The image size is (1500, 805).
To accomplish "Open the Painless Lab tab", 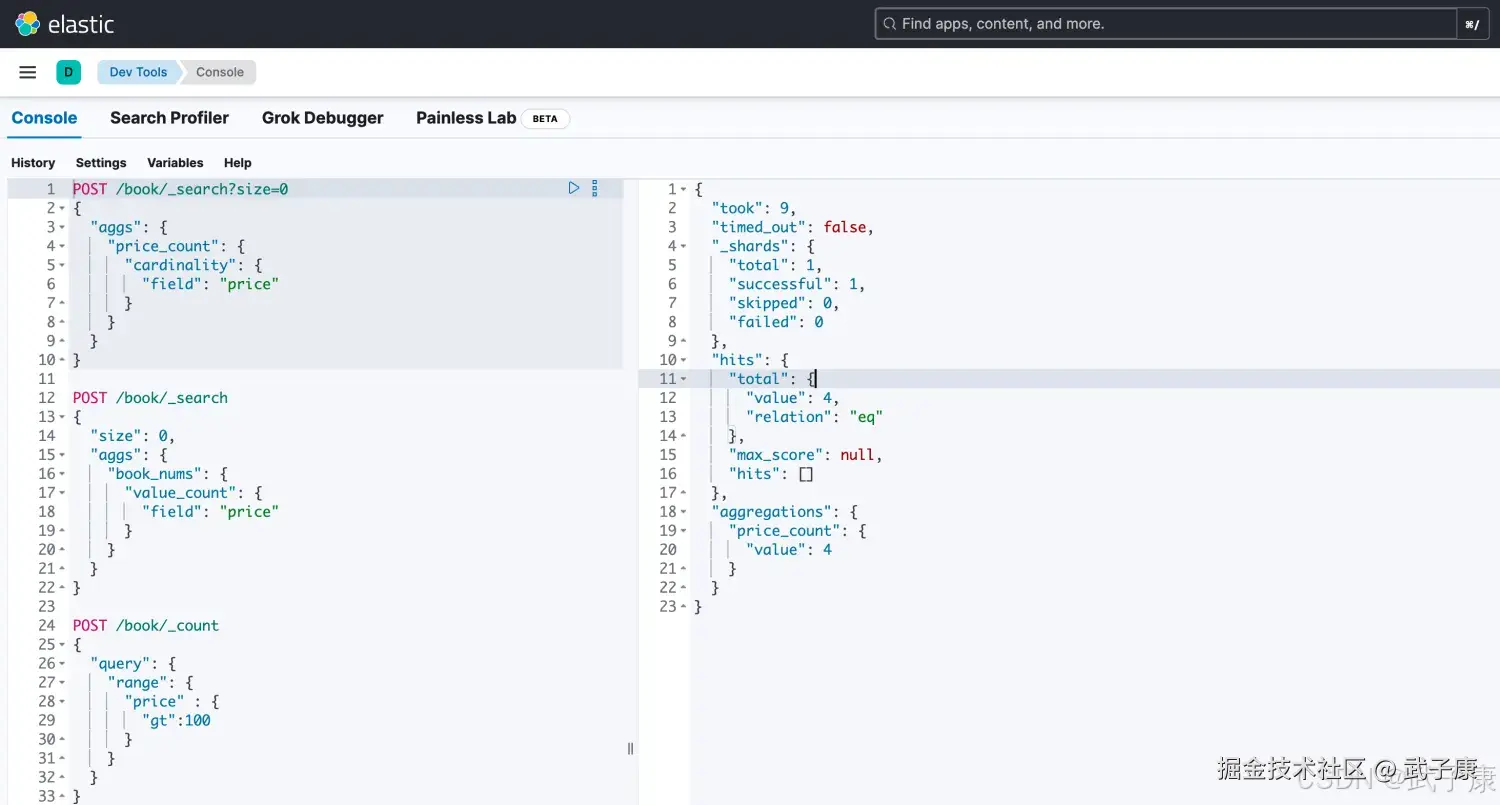I will pos(466,118).
